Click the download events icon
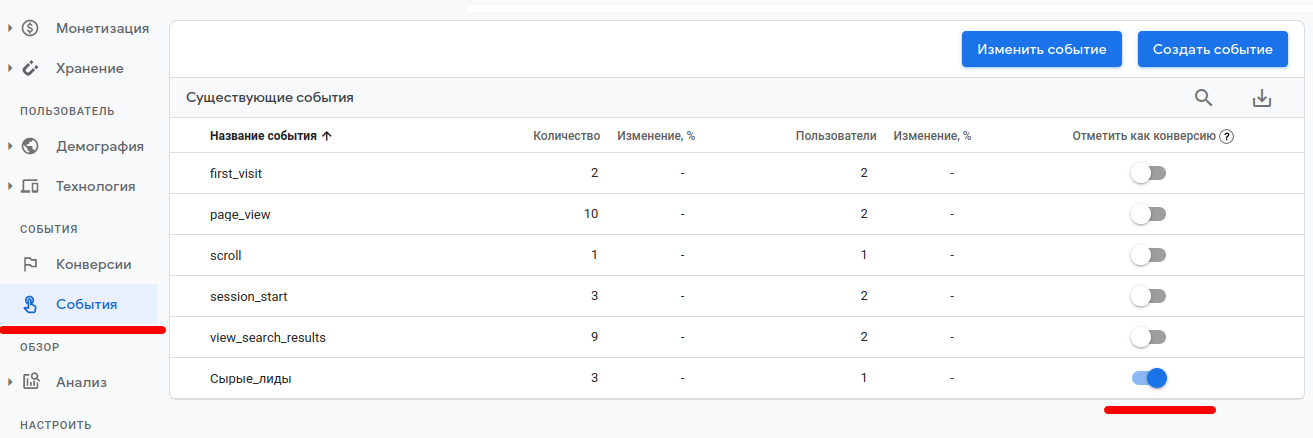The width and height of the screenshot is (1313, 438). click(1262, 98)
